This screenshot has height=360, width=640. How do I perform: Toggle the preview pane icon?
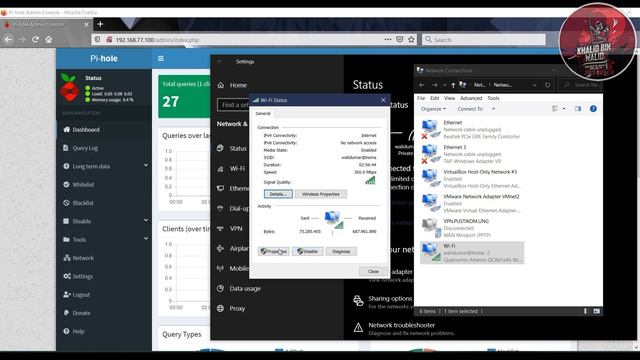click(x=578, y=109)
